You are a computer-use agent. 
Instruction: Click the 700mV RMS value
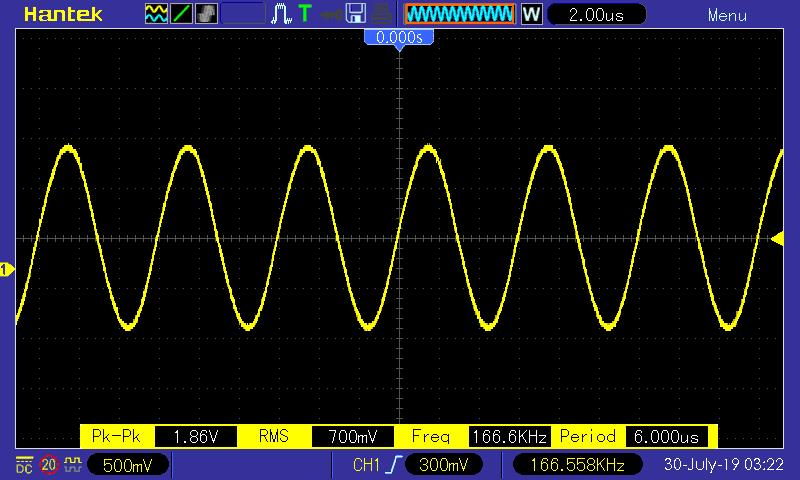pos(353,437)
